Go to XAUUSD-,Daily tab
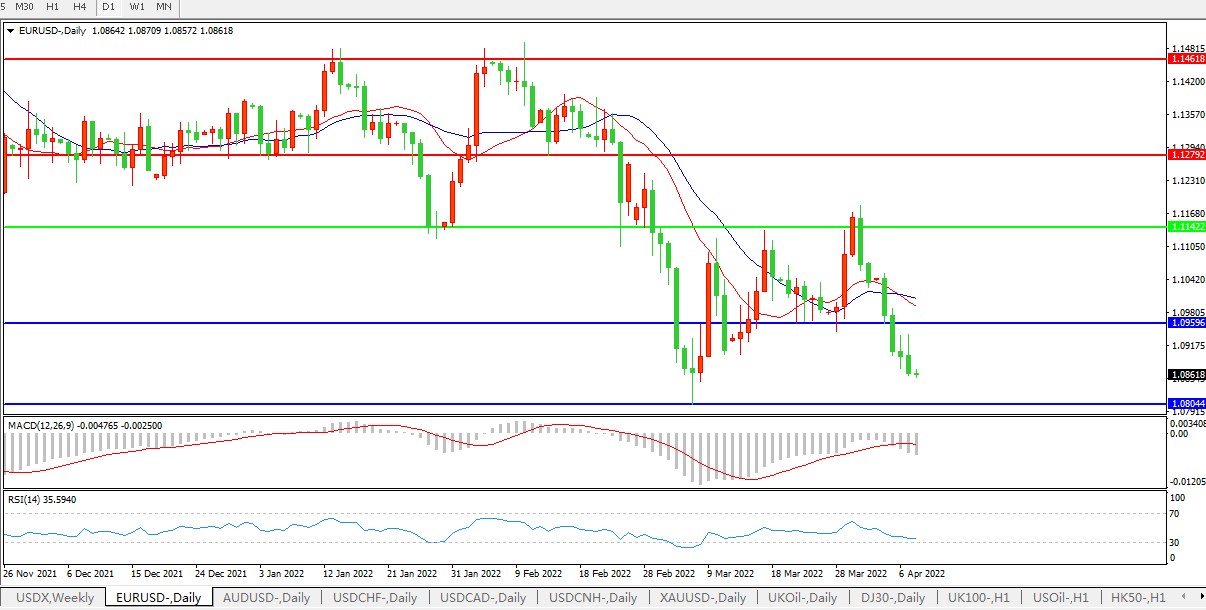 tap(702, 598)
